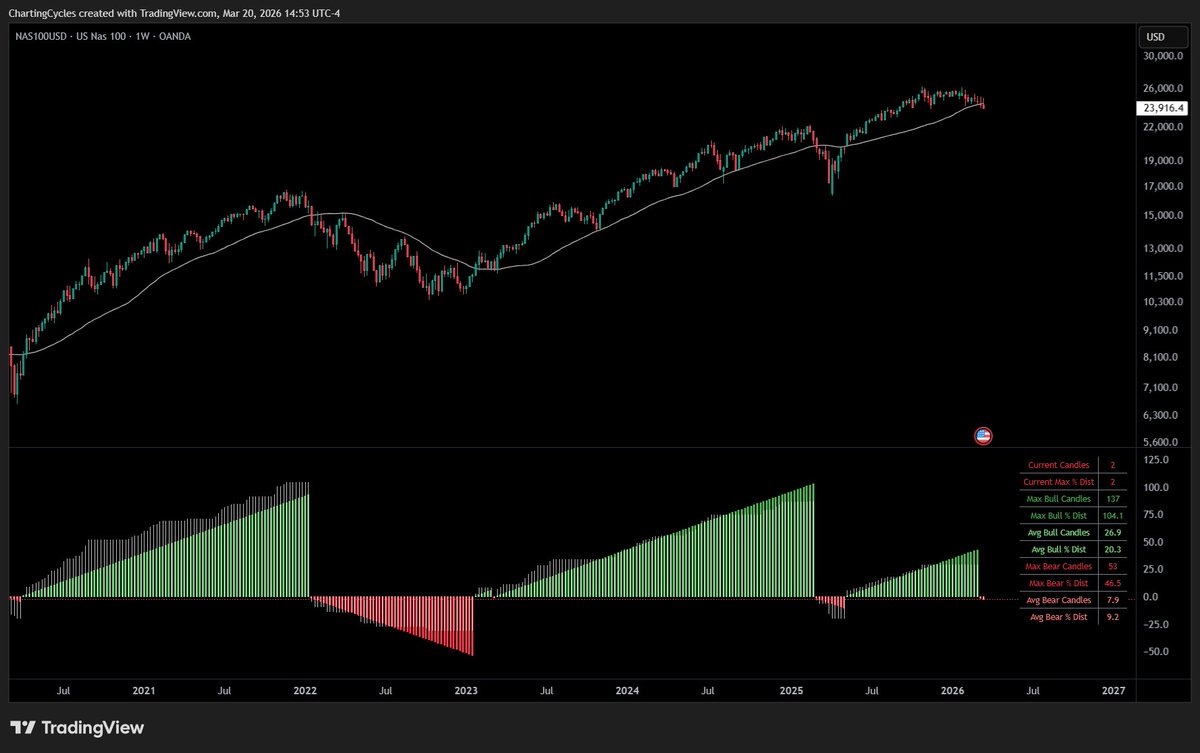The image size is (1200, 753).
Task: Click the 2022 time axis label
Action: pos(305,691)
